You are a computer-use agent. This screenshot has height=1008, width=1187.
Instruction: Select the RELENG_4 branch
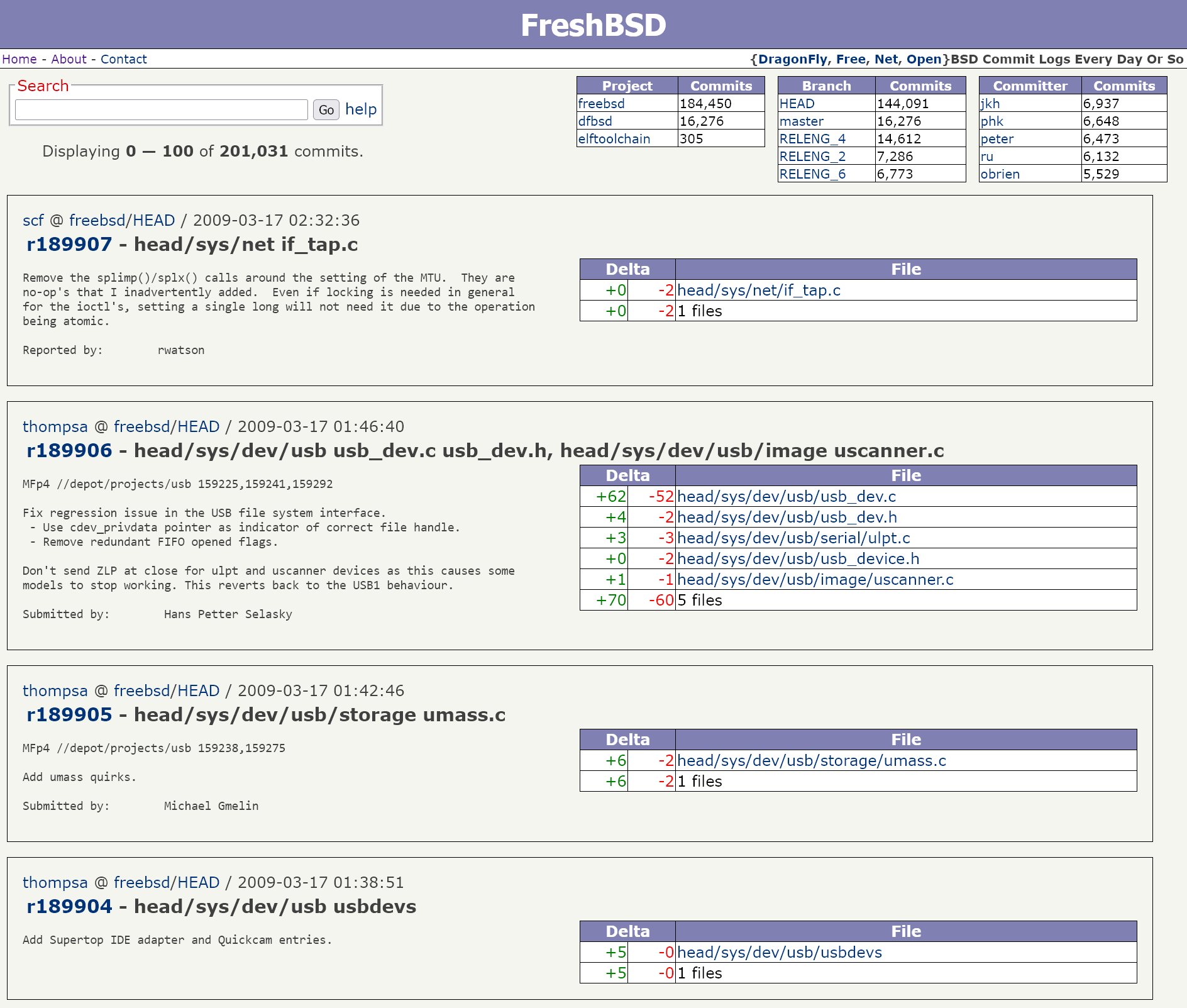pos(812,139)
